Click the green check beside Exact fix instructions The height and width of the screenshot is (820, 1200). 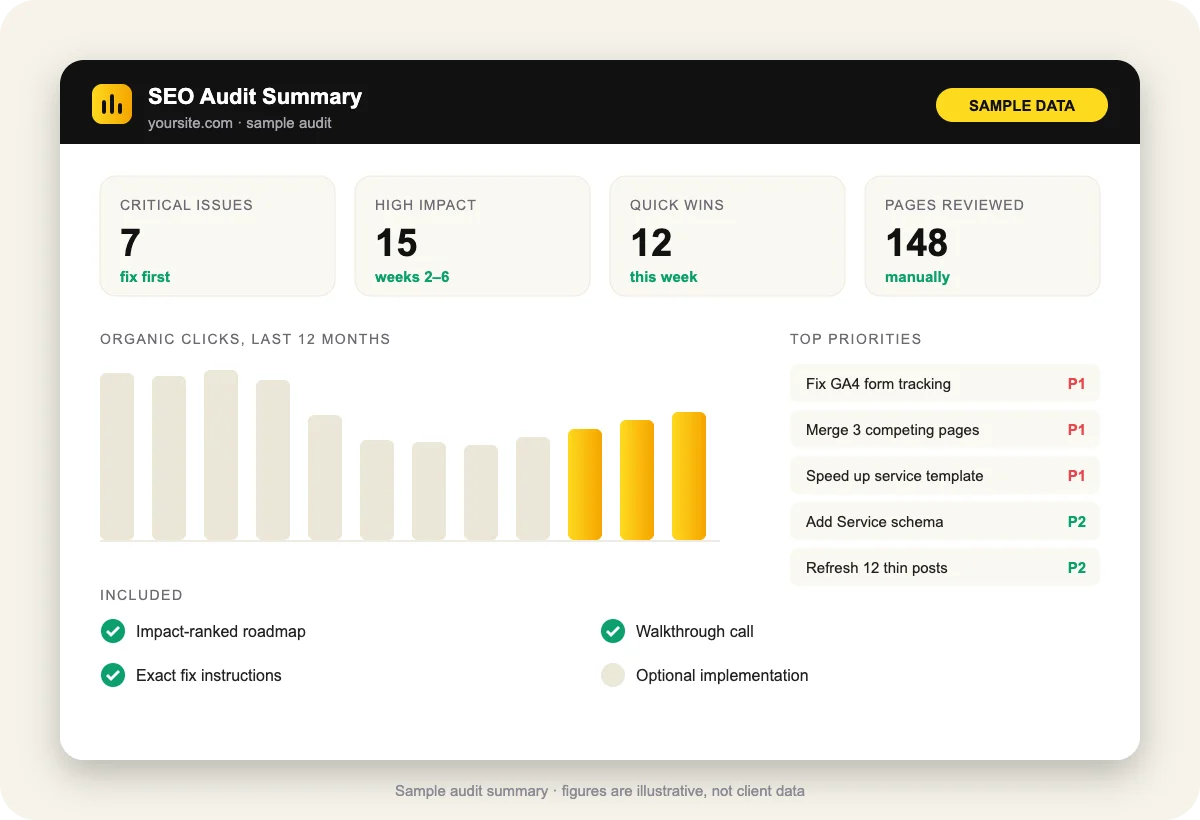(113, 675)
